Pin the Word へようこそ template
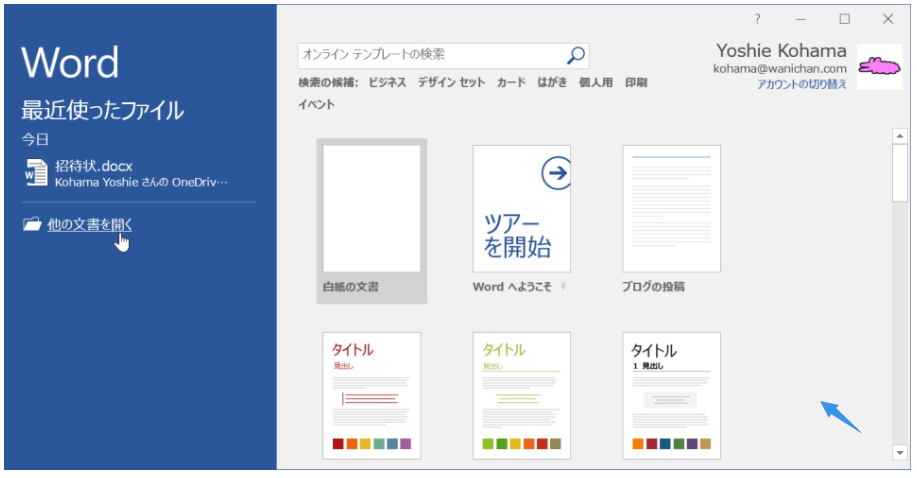 (563, 287)
